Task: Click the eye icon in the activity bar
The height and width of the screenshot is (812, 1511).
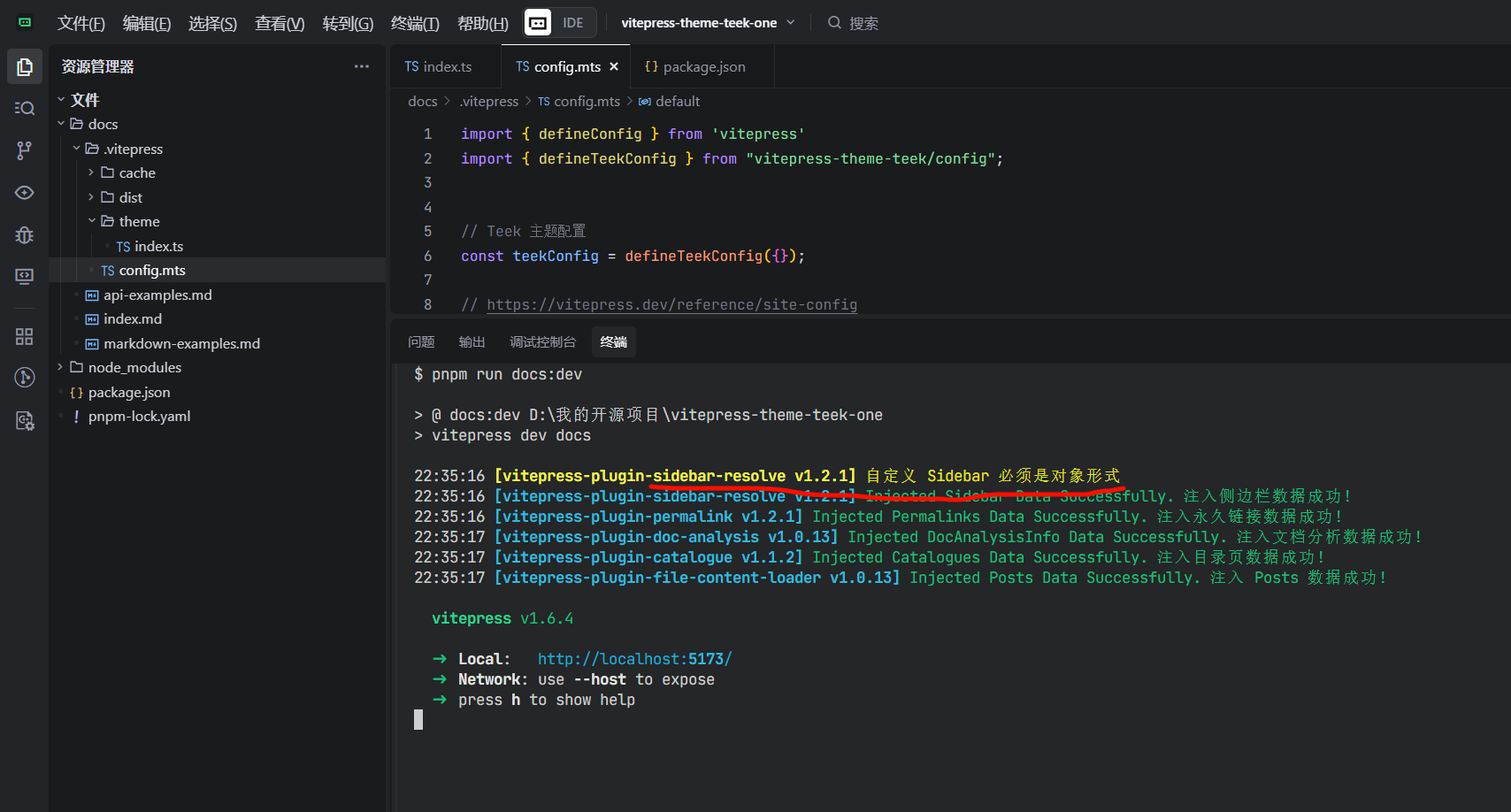Action: [x=25, y=193]
